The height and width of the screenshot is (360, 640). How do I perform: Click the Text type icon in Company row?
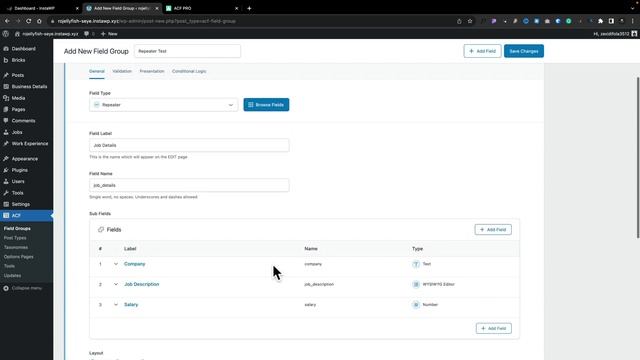[x=416, y=264]
